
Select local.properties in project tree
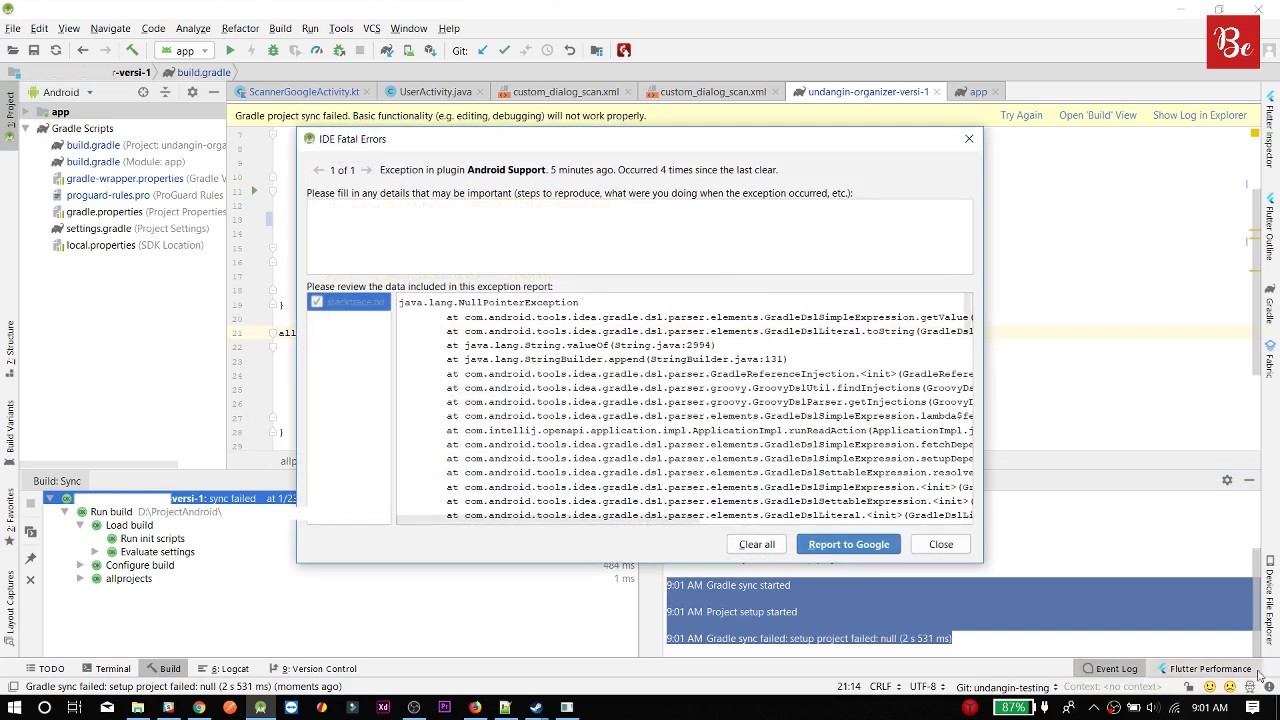tap(127, 245)
